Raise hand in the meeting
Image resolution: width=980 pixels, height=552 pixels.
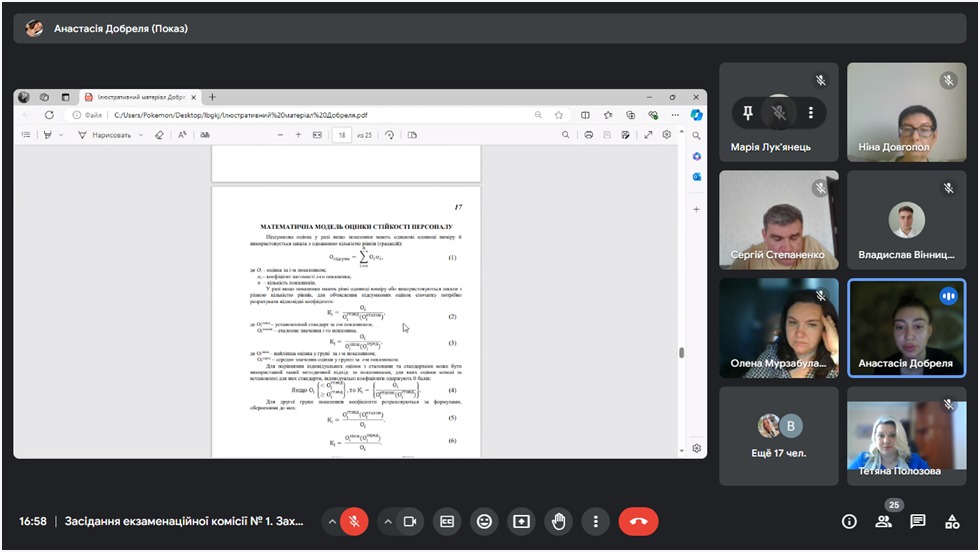point(558,521)
